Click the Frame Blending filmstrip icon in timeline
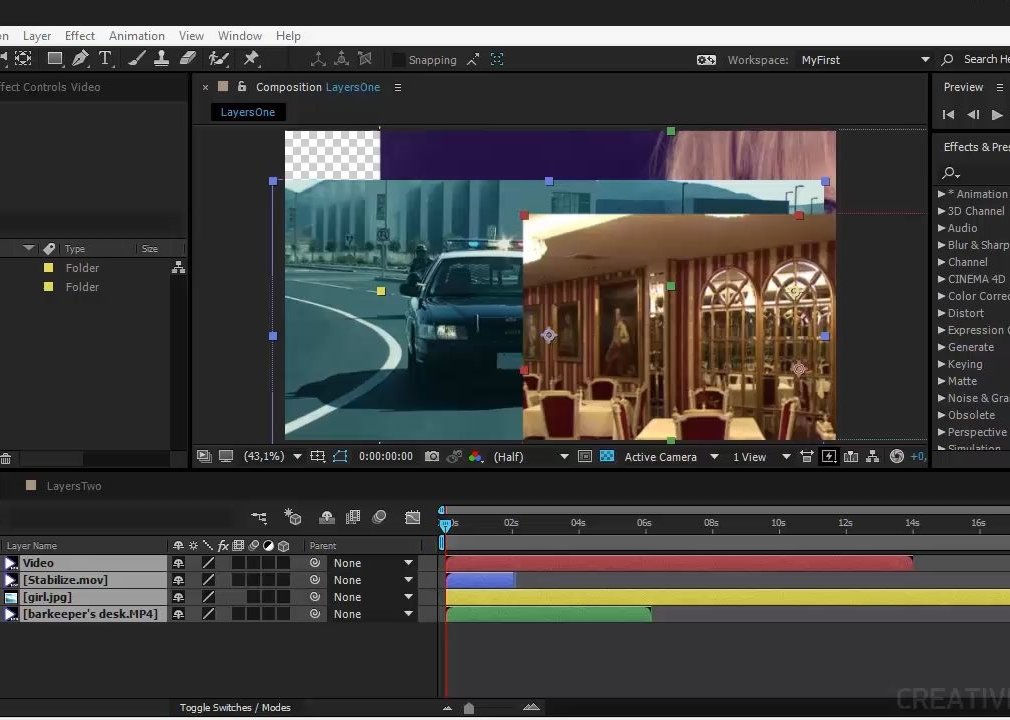 pos(353,517)
